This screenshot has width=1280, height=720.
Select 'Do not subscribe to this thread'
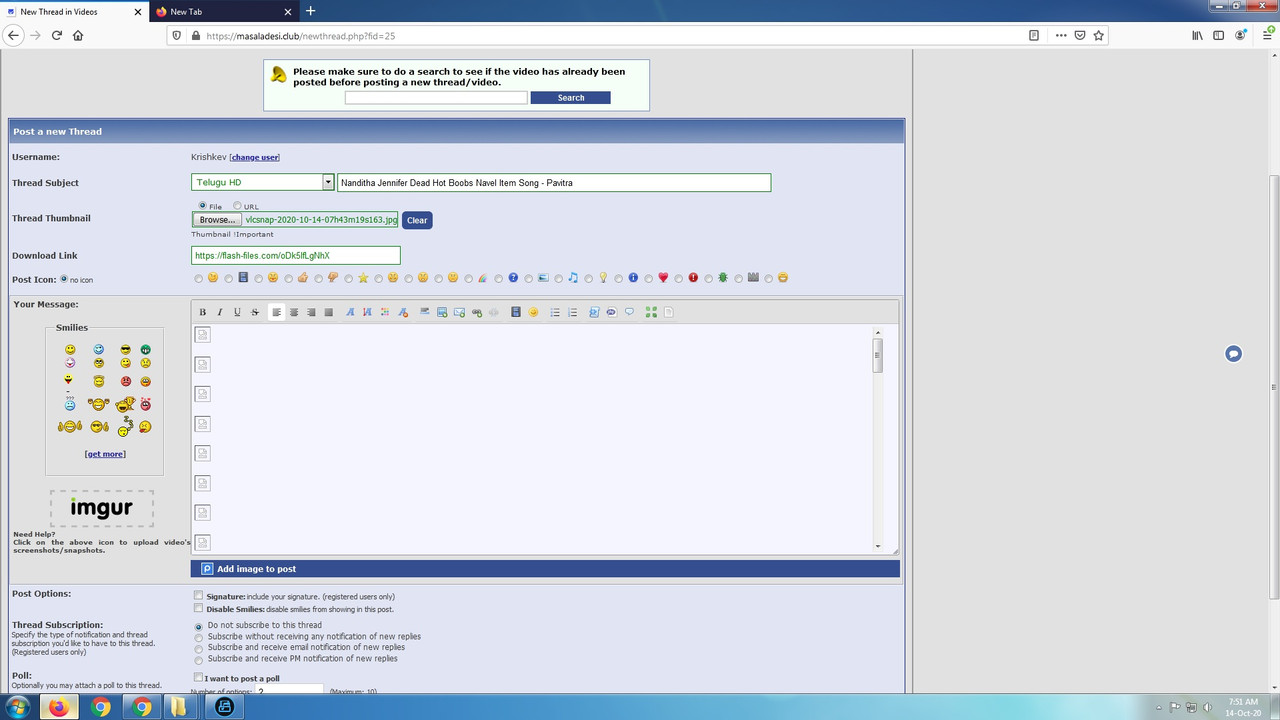tap(198, 626)
